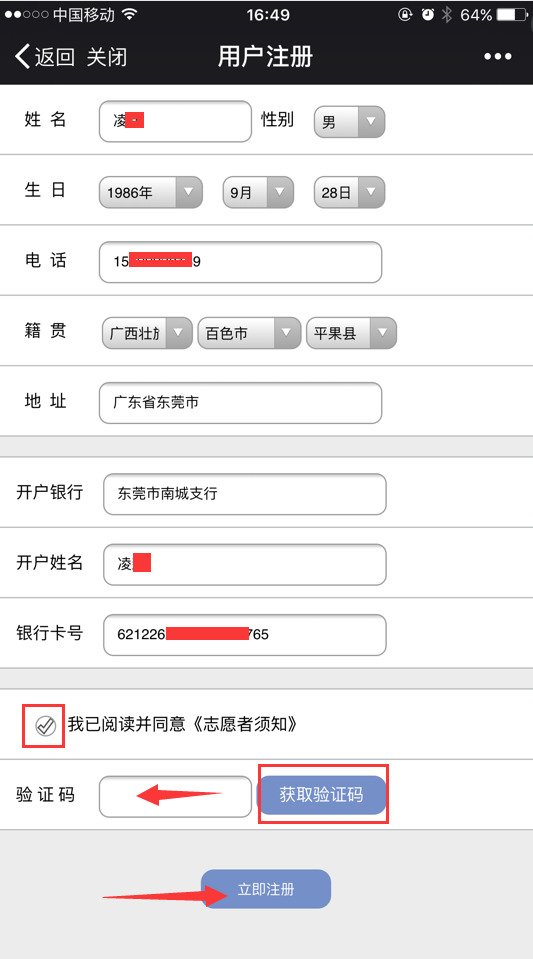
Task: Tap the alarm clock status icon
Action: coord(428,15)
